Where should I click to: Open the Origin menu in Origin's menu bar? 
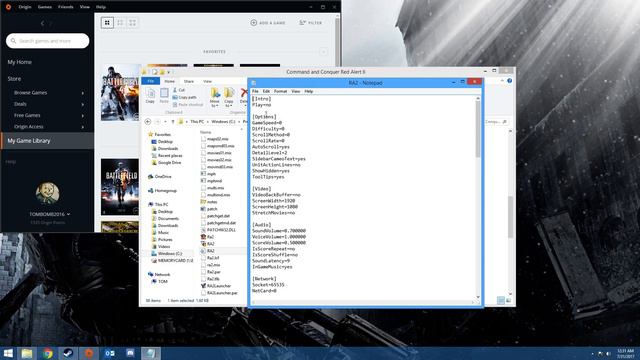click(25, 7)
